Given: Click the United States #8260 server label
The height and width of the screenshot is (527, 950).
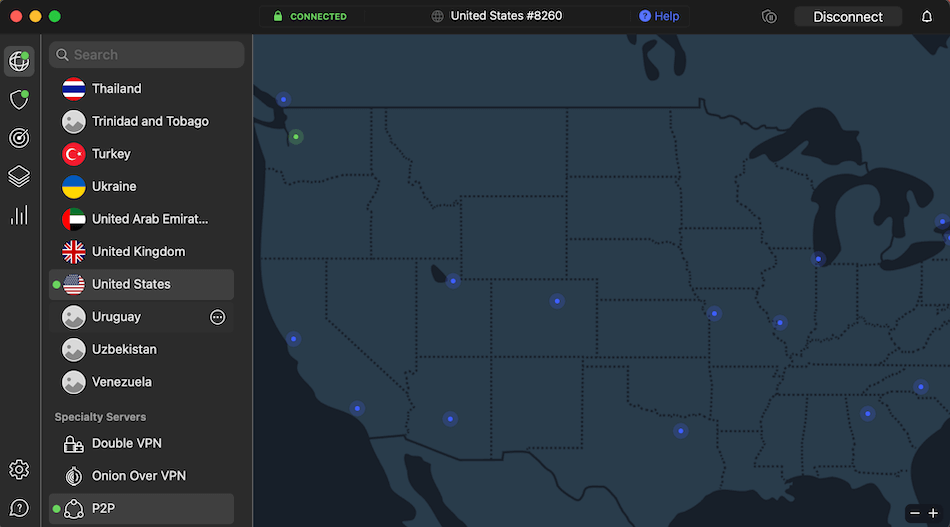Looking at the screenshot, I should click(x=506, y=16).
